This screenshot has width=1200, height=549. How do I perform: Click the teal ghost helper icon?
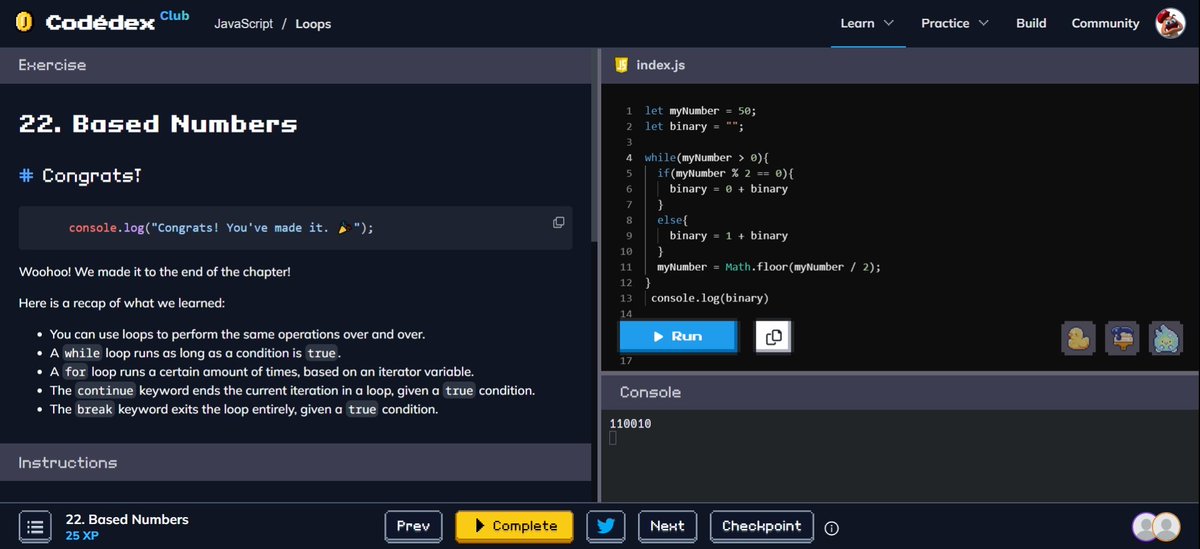point(1165,338)
